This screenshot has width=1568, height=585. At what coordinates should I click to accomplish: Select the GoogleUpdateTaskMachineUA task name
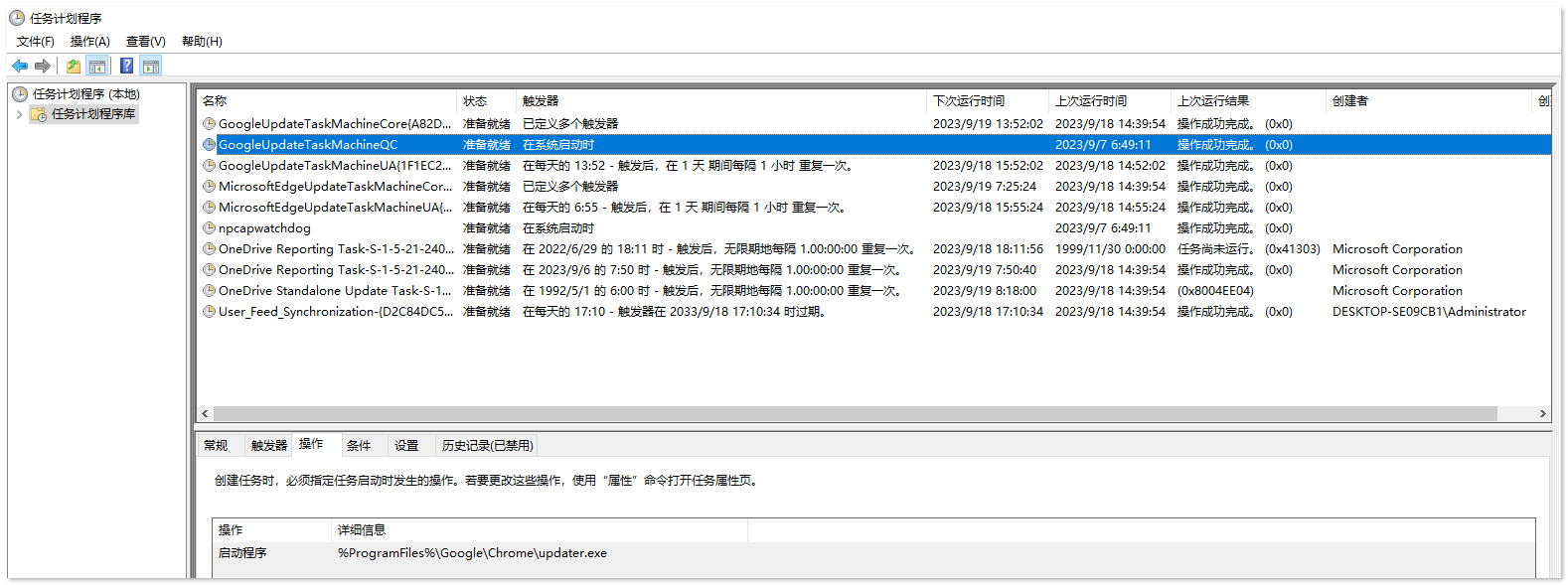click(x=335, y=166)
